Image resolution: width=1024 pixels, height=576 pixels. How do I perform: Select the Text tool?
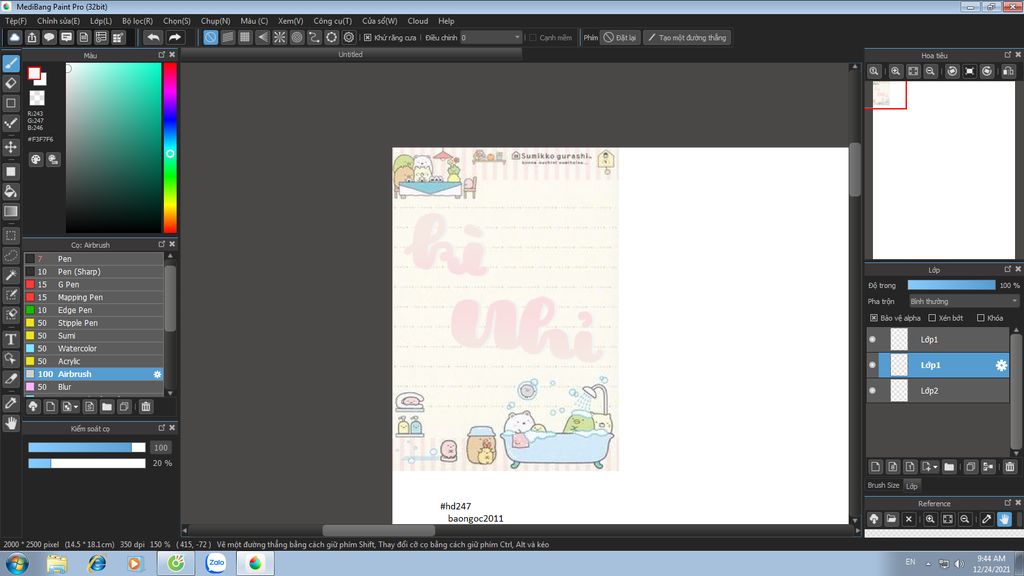coord(10,339)
